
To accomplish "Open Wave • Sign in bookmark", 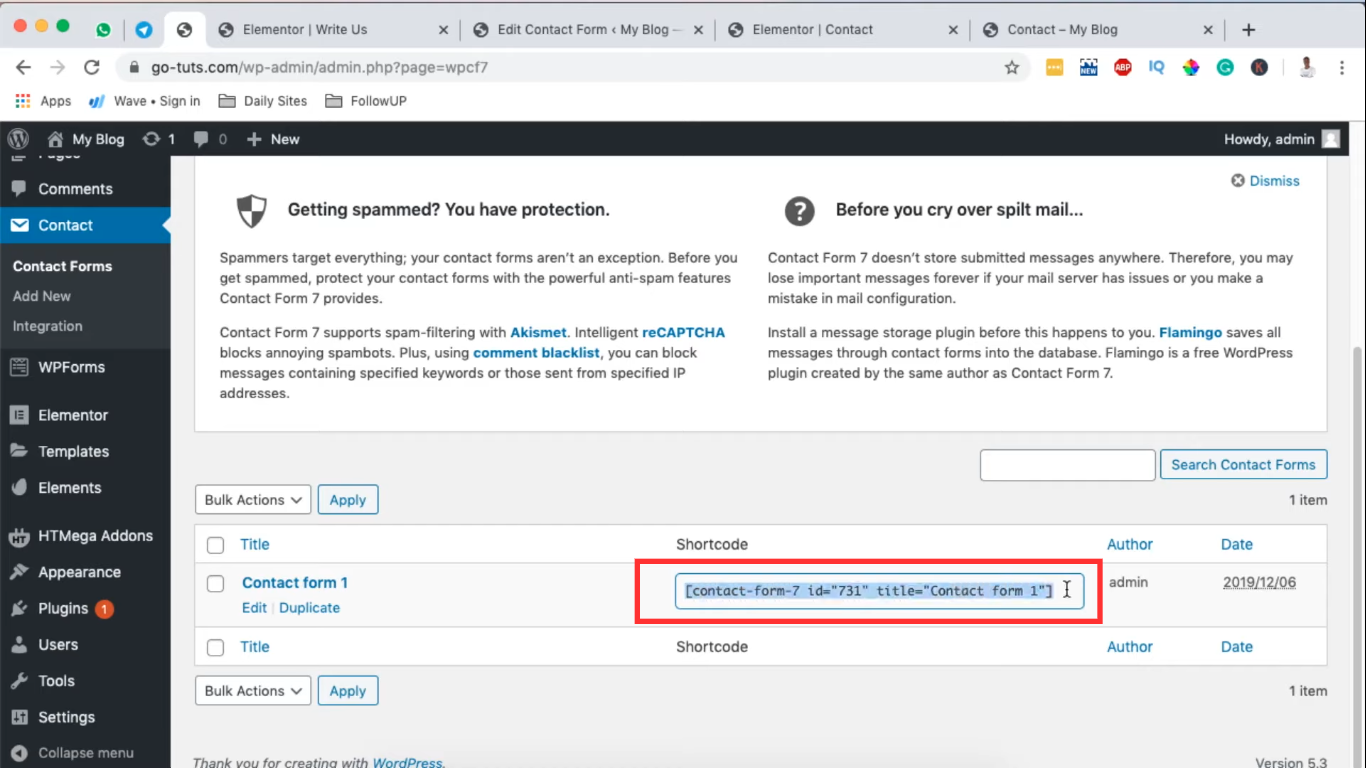I will [145, 101].
